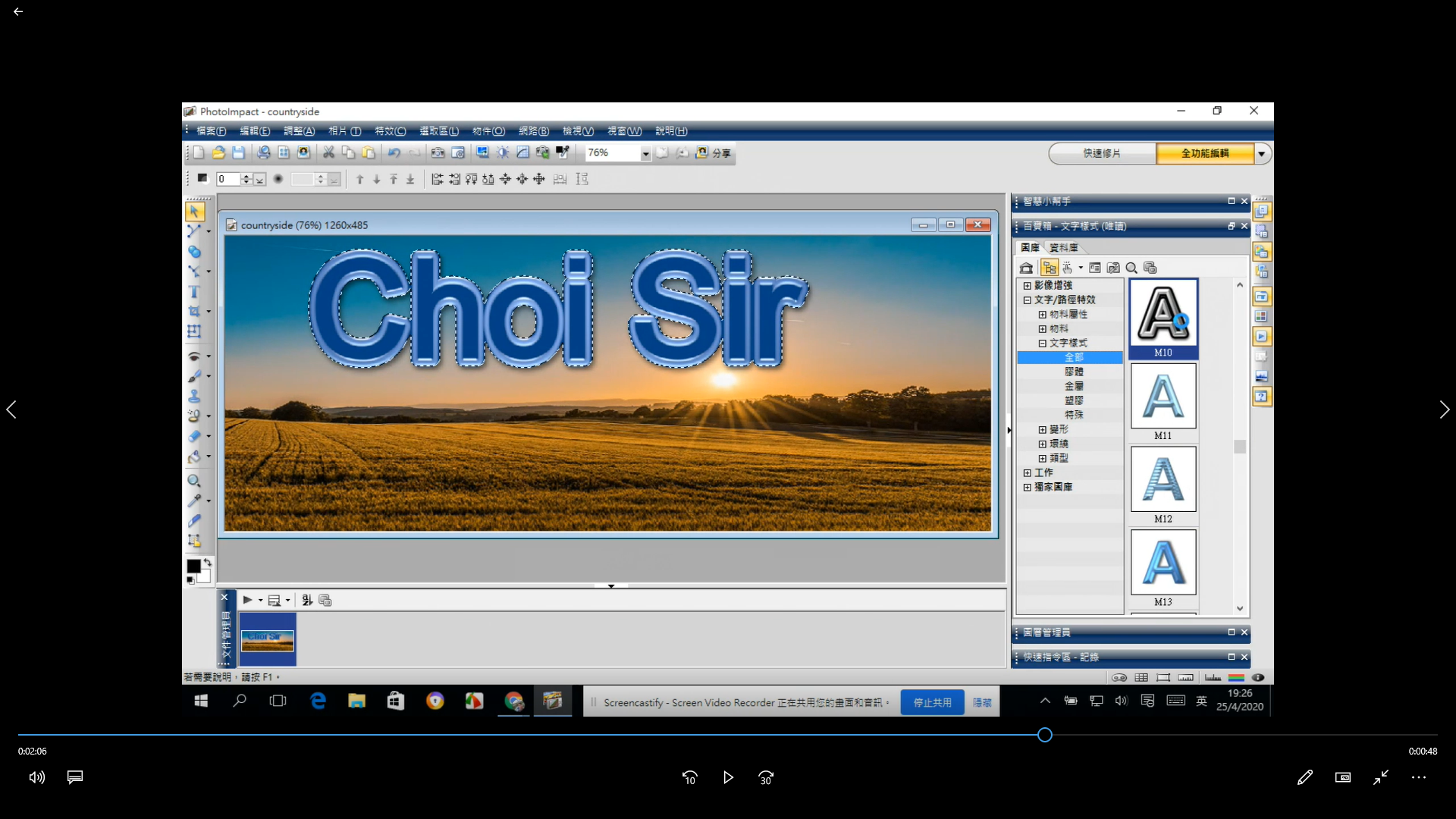
Task: Expand the 環繞 tree node
Action: click(x=1042, y=444)
